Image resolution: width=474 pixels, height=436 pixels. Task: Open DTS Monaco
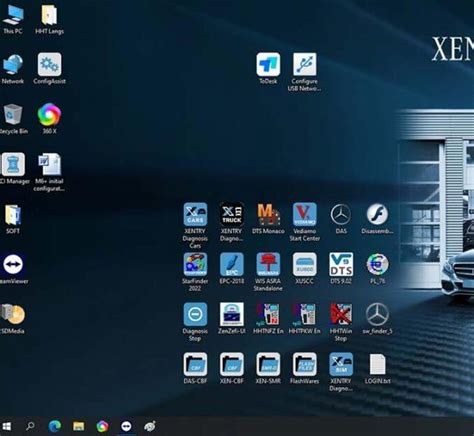[268, 219]
